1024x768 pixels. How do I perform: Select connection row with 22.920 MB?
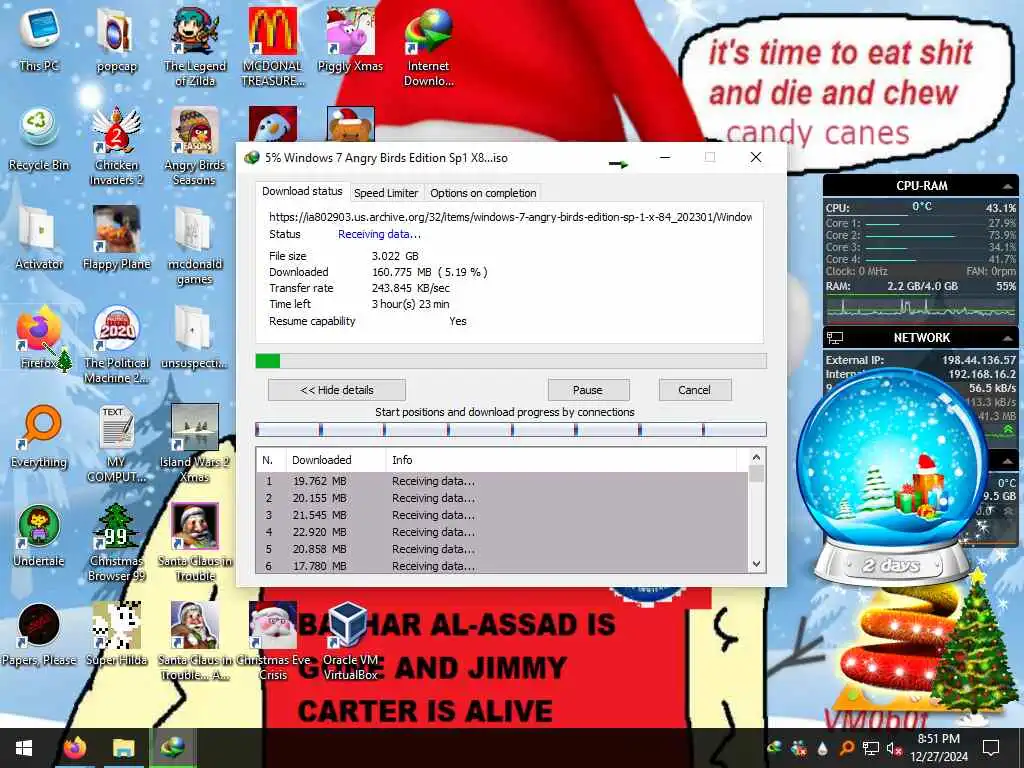click(x=502, y=532)
